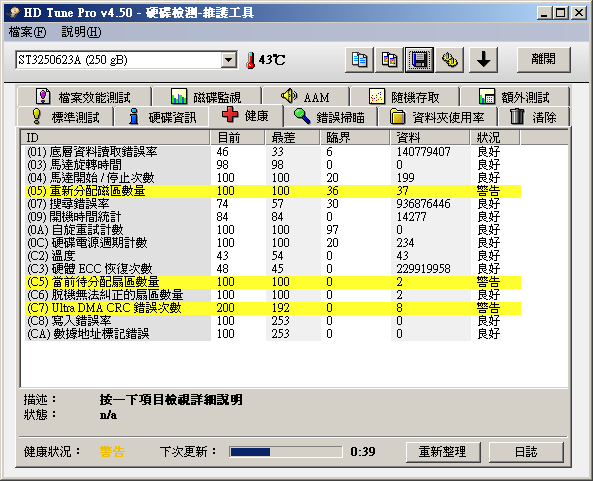Image resolution: width=593 pixels, height=481 pixels.
Task: Click the copy screenshot icon
Action: 389,60
